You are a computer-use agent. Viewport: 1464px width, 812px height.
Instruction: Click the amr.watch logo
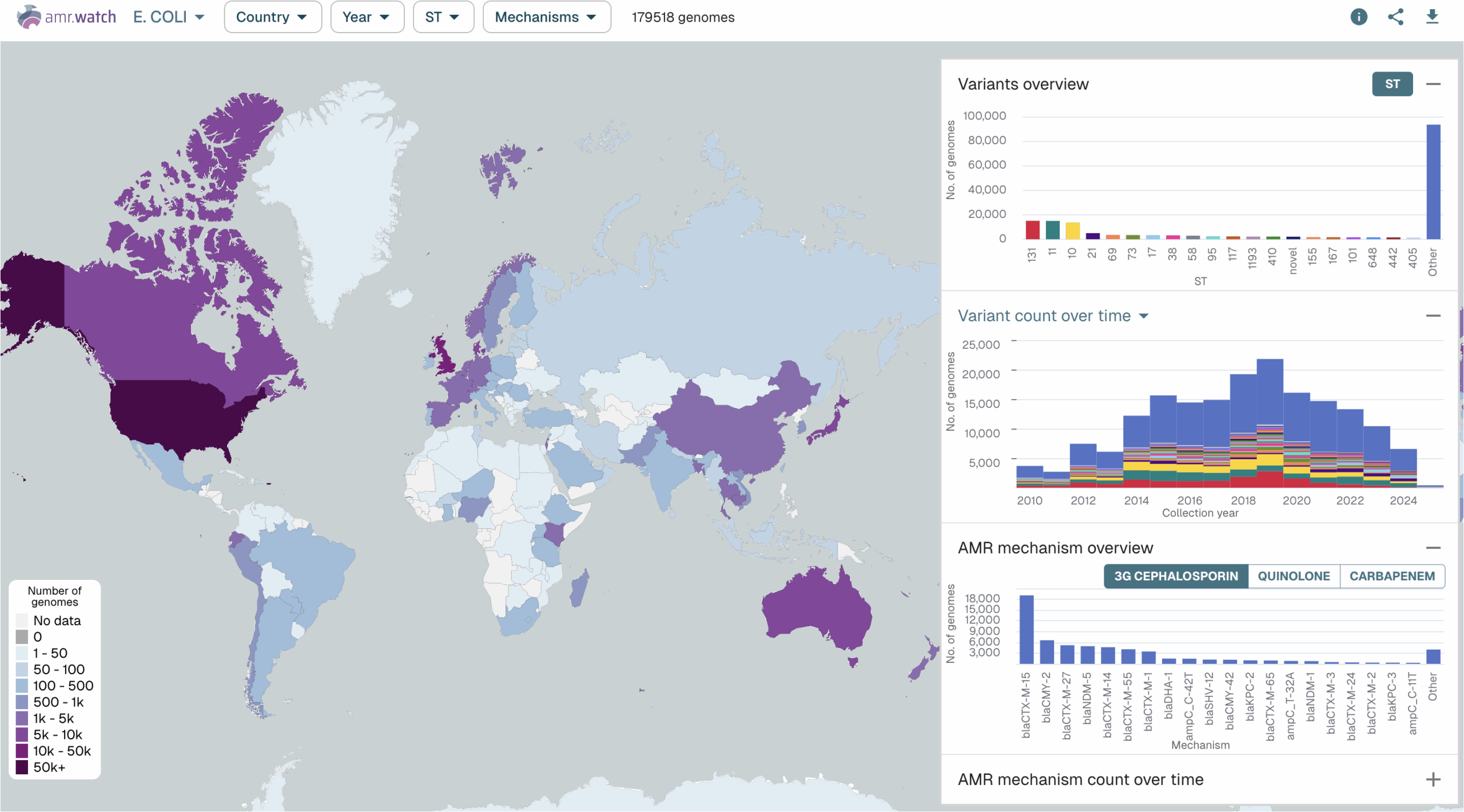pos(65,17)
